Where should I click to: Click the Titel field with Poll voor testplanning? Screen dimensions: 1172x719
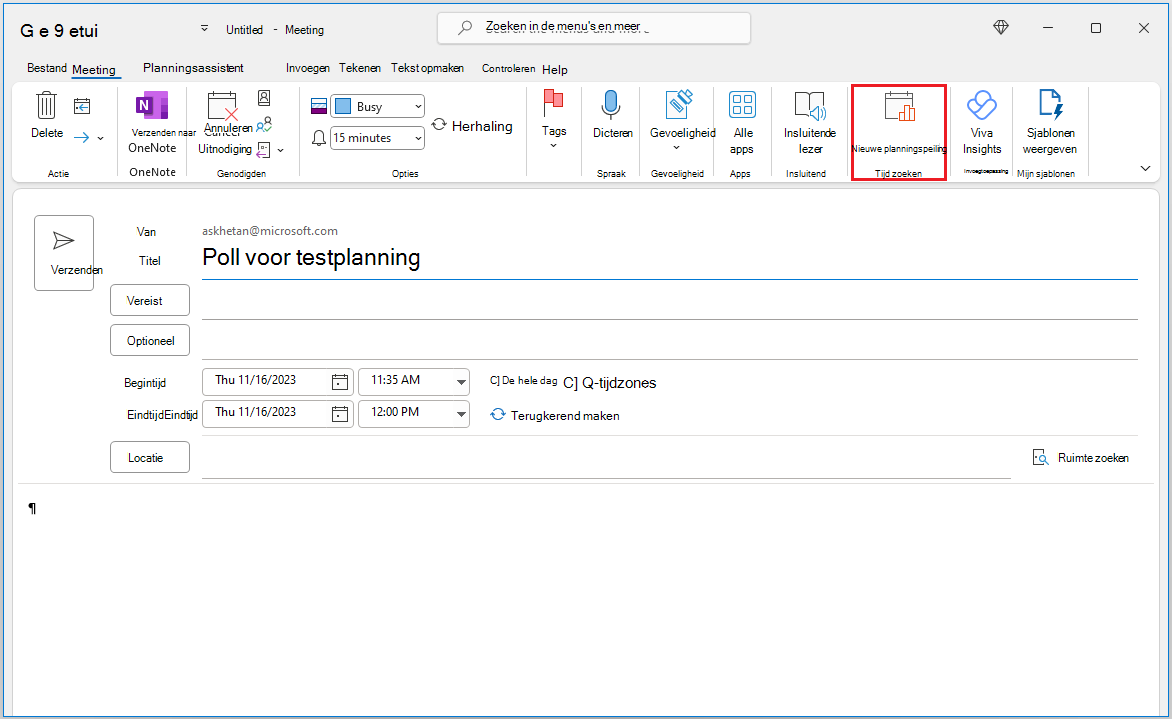(x=670, y=258)
